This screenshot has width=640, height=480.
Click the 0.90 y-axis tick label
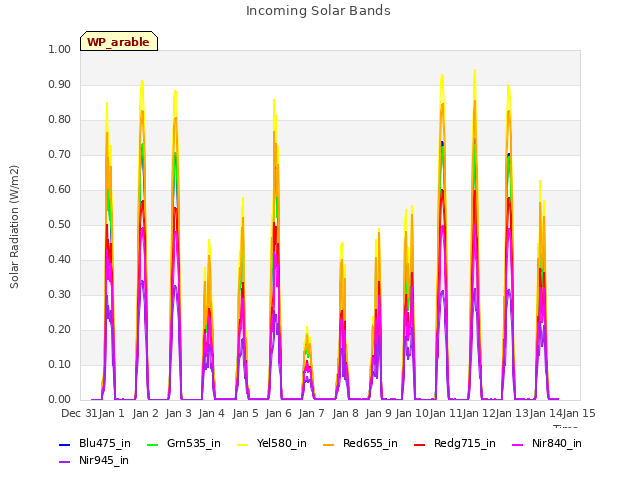click(x=60, y=84)
